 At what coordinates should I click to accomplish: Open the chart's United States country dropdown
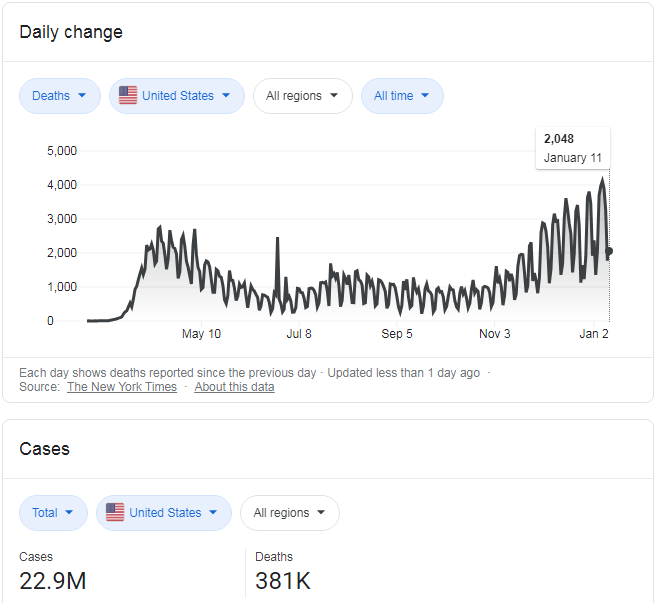pos(177,96)
